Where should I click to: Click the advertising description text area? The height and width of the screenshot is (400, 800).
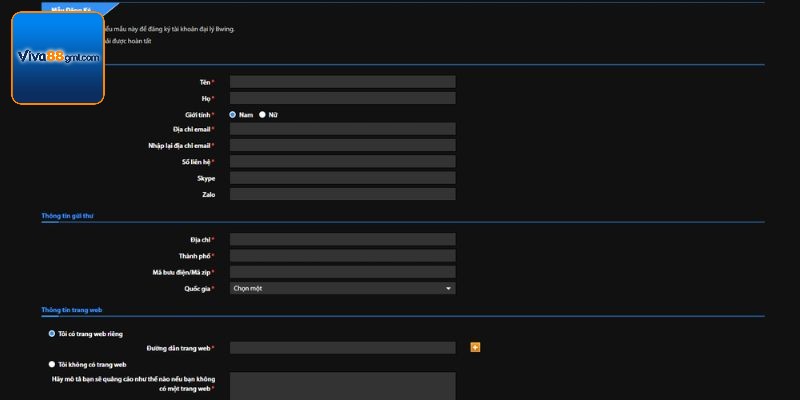click(x=342, y=386)
